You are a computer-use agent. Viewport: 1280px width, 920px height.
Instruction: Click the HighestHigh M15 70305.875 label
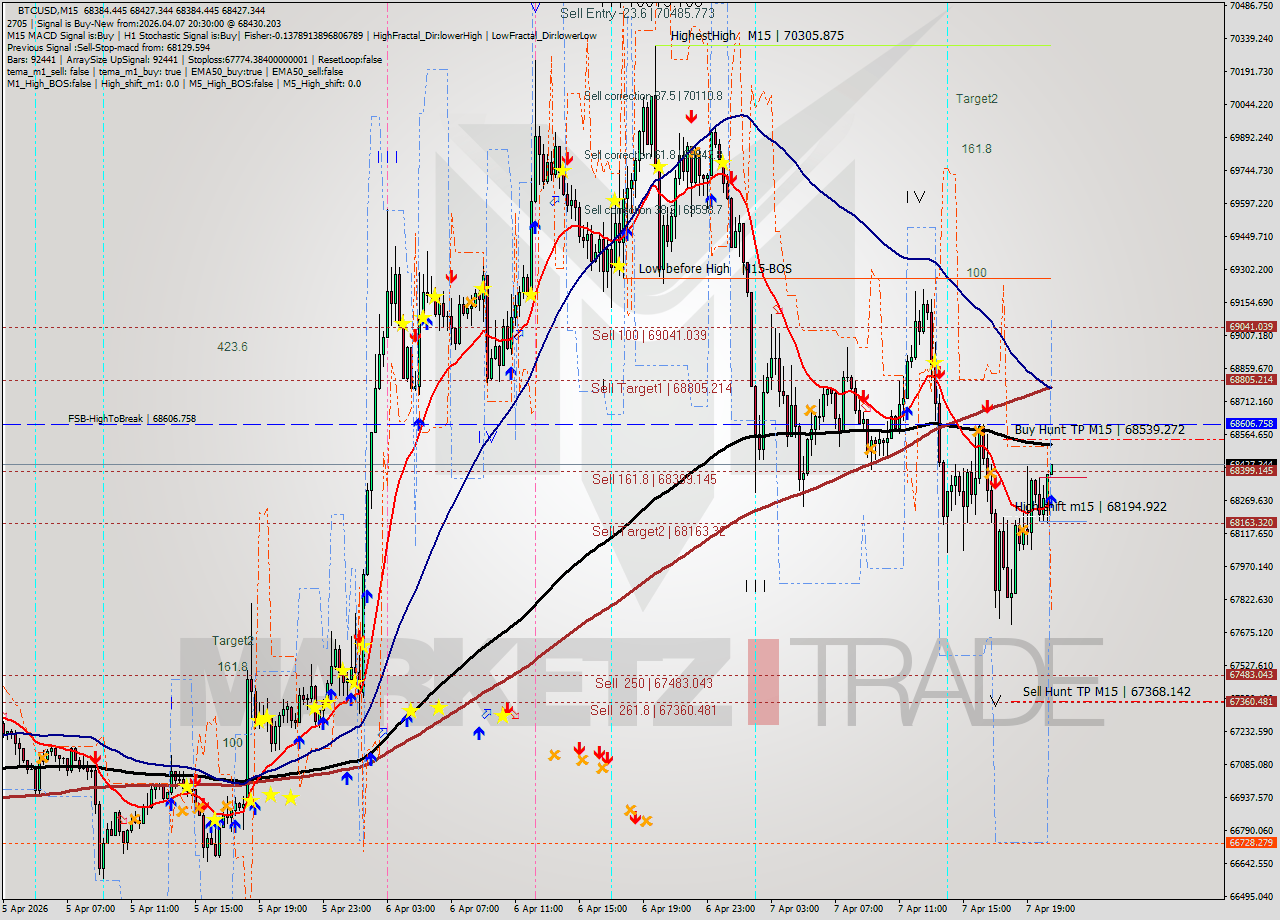(x=757, y=36)
